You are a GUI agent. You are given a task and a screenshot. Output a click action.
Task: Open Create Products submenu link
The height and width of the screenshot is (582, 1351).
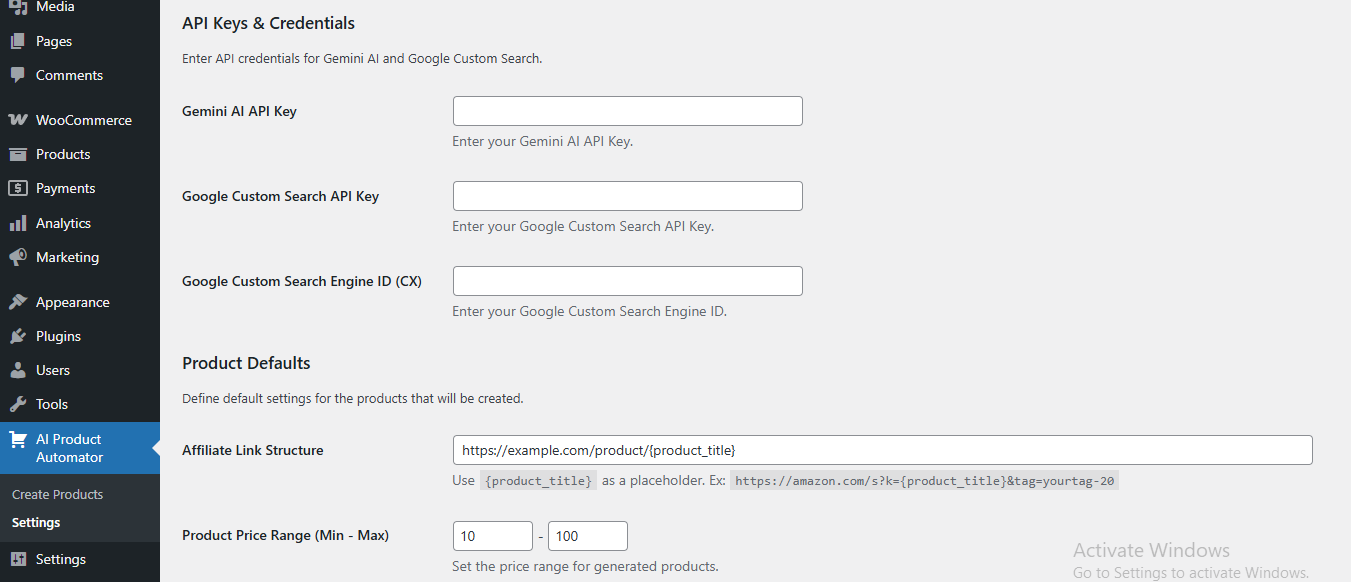[x=57, y=494]
